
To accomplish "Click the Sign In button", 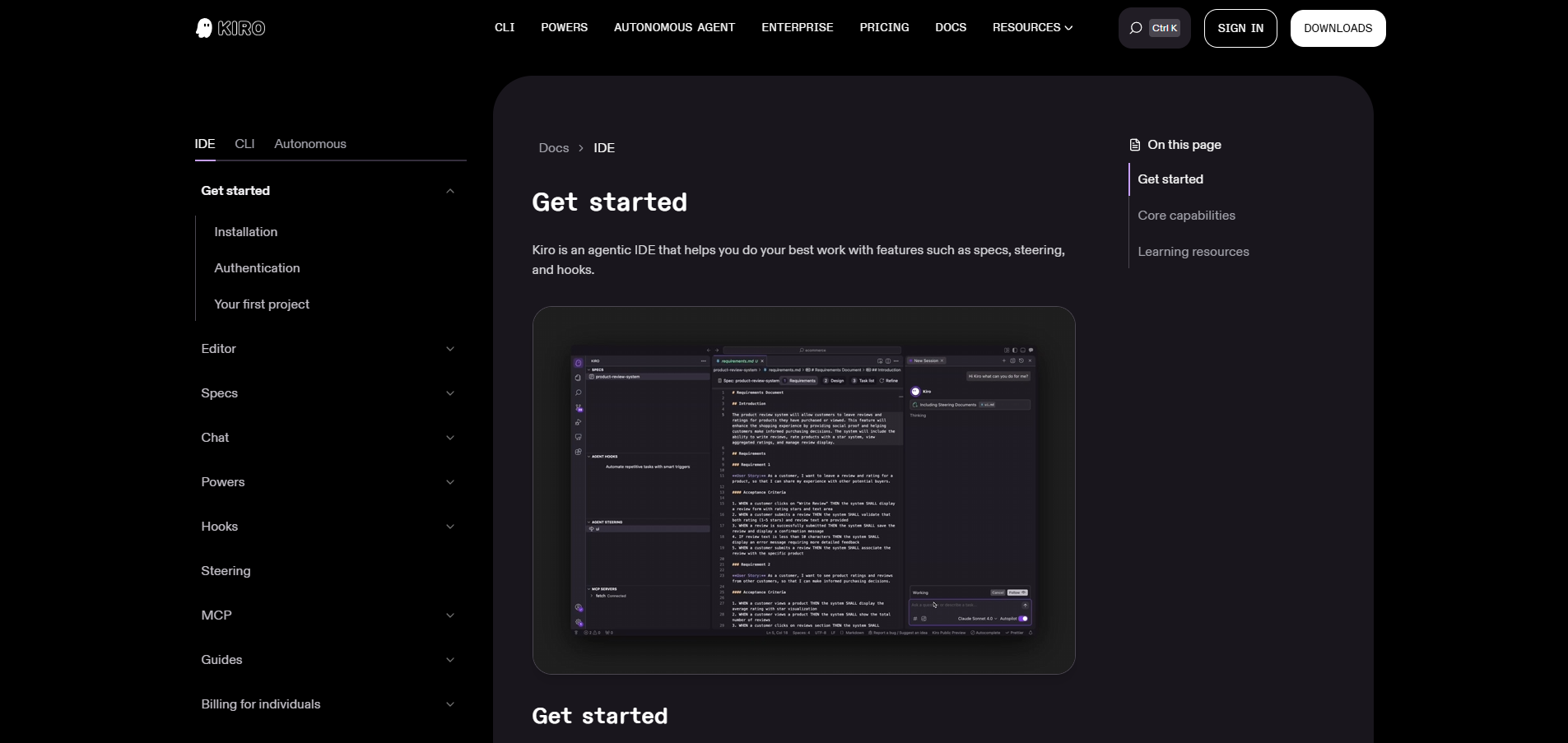I will 1240,28.
